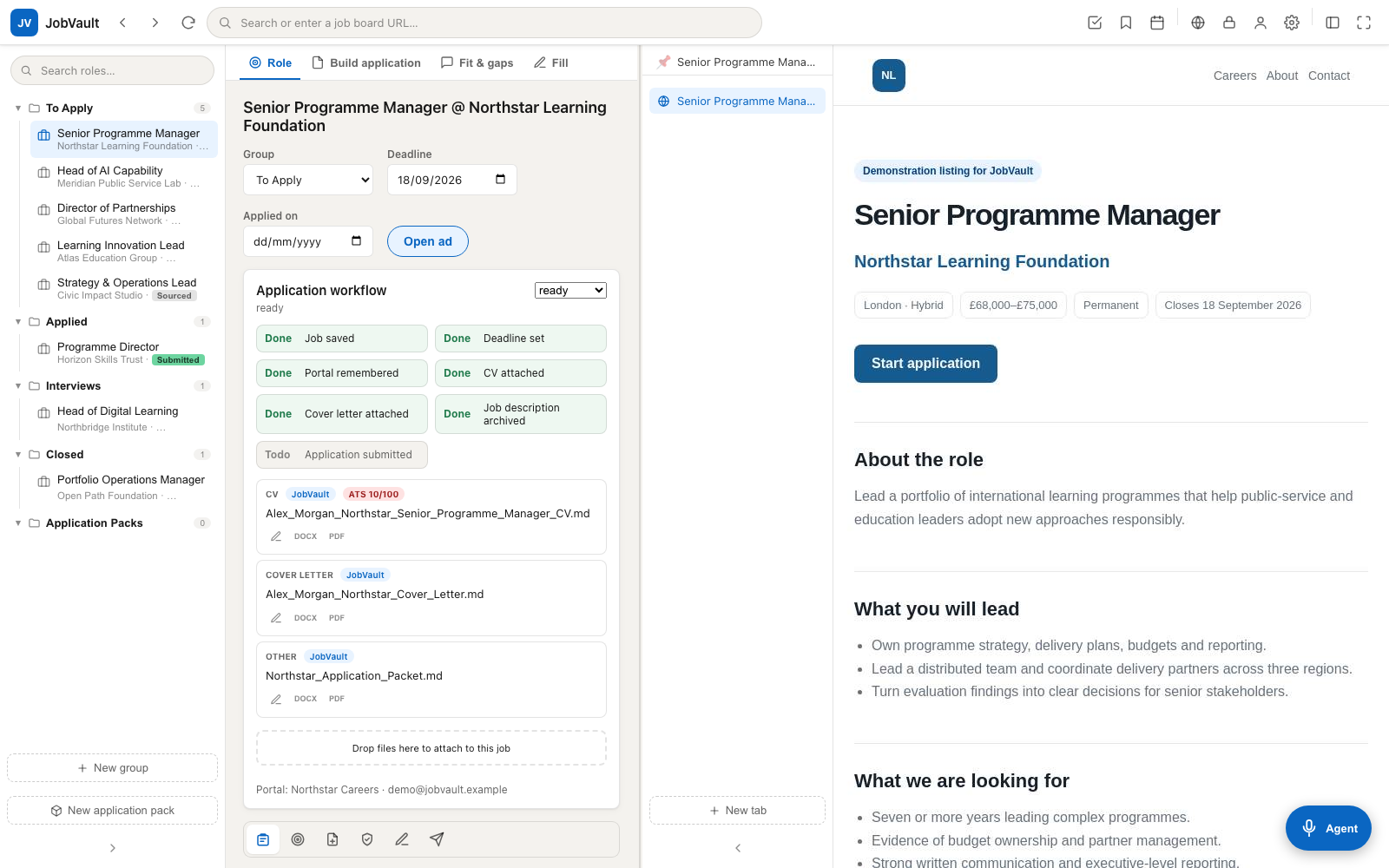Toggle the Job saved done step

click(342, 339)
